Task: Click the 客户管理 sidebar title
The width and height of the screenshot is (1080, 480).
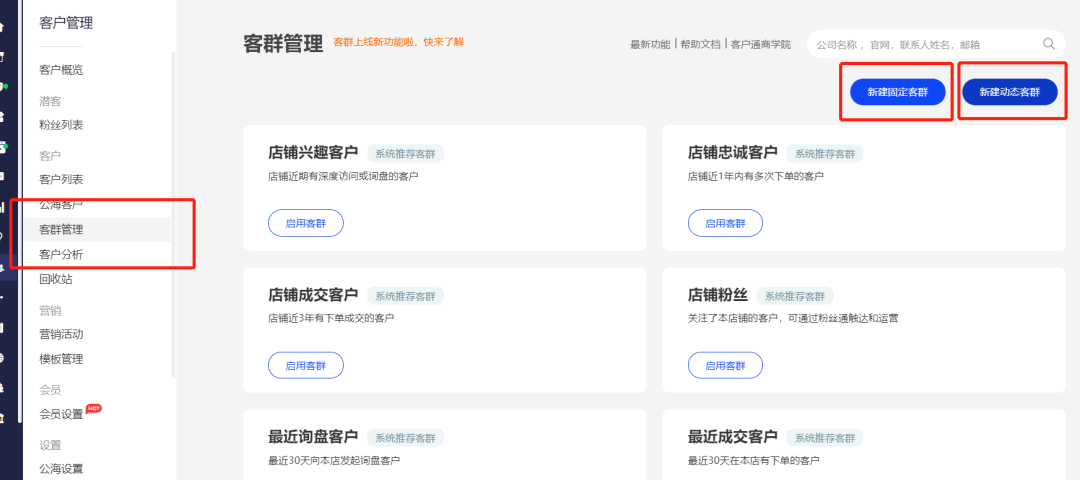Action: (66, 23)
